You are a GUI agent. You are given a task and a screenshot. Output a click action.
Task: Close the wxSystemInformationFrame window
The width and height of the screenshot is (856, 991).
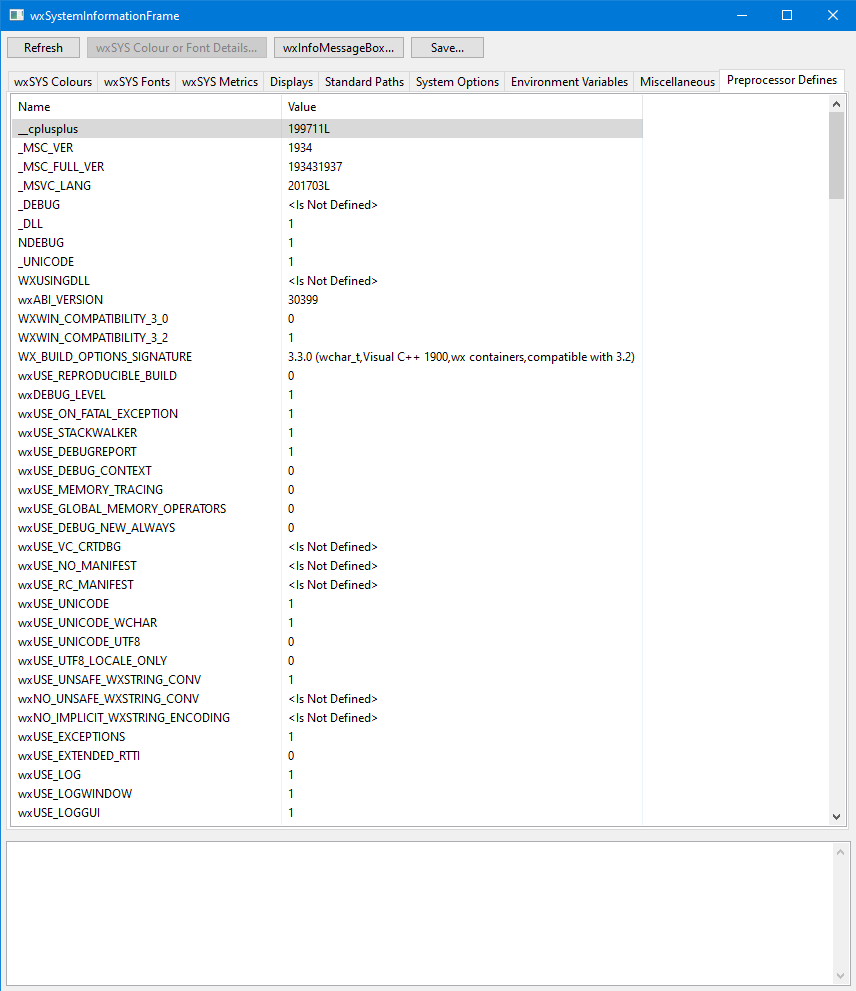click(833, 15)
